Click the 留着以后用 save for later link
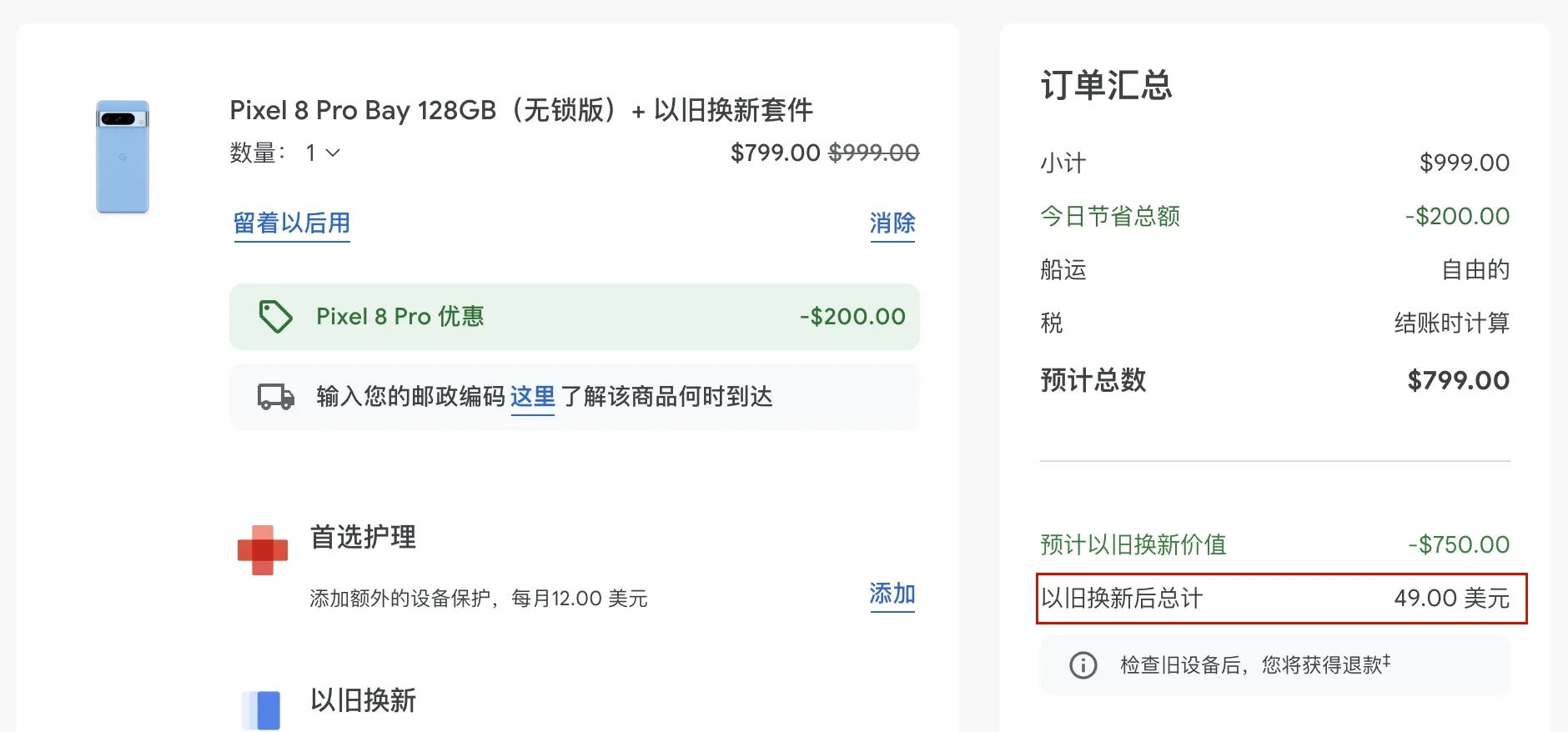This screenshot has width=1568, height=732. coord(292,223)
